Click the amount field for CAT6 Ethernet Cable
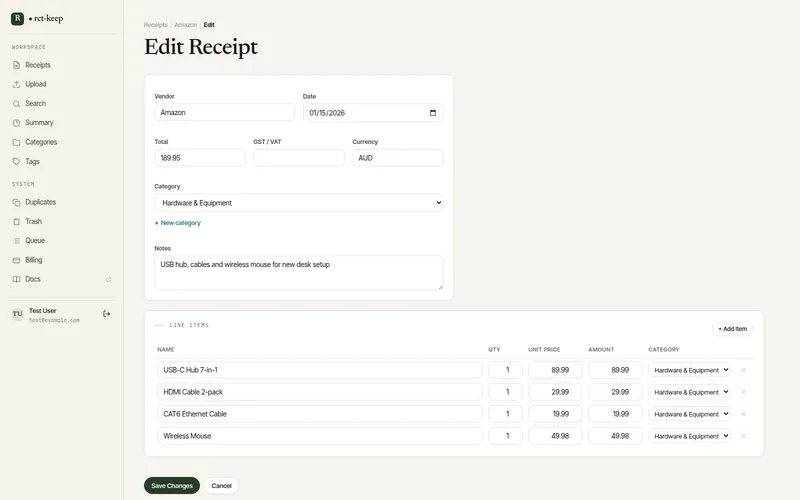This screenshot has height=500, width=800. click(x=615, y=414)
